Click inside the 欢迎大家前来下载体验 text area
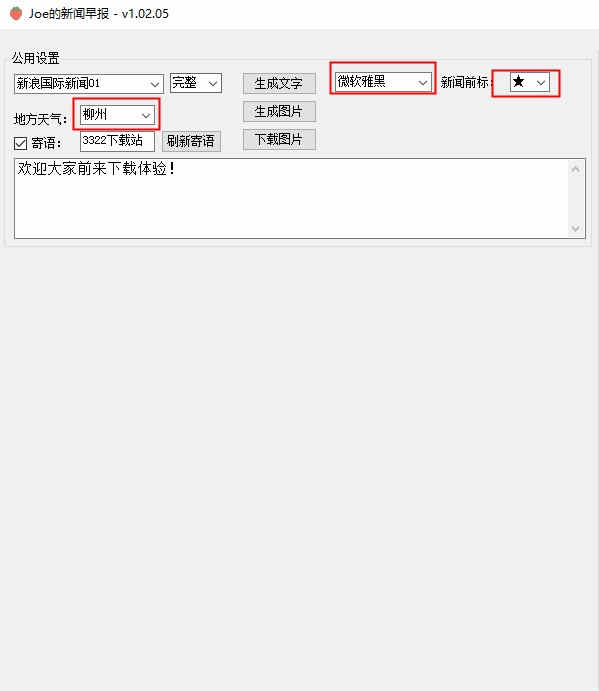The image size is (599, 691). tap(291, 198)
